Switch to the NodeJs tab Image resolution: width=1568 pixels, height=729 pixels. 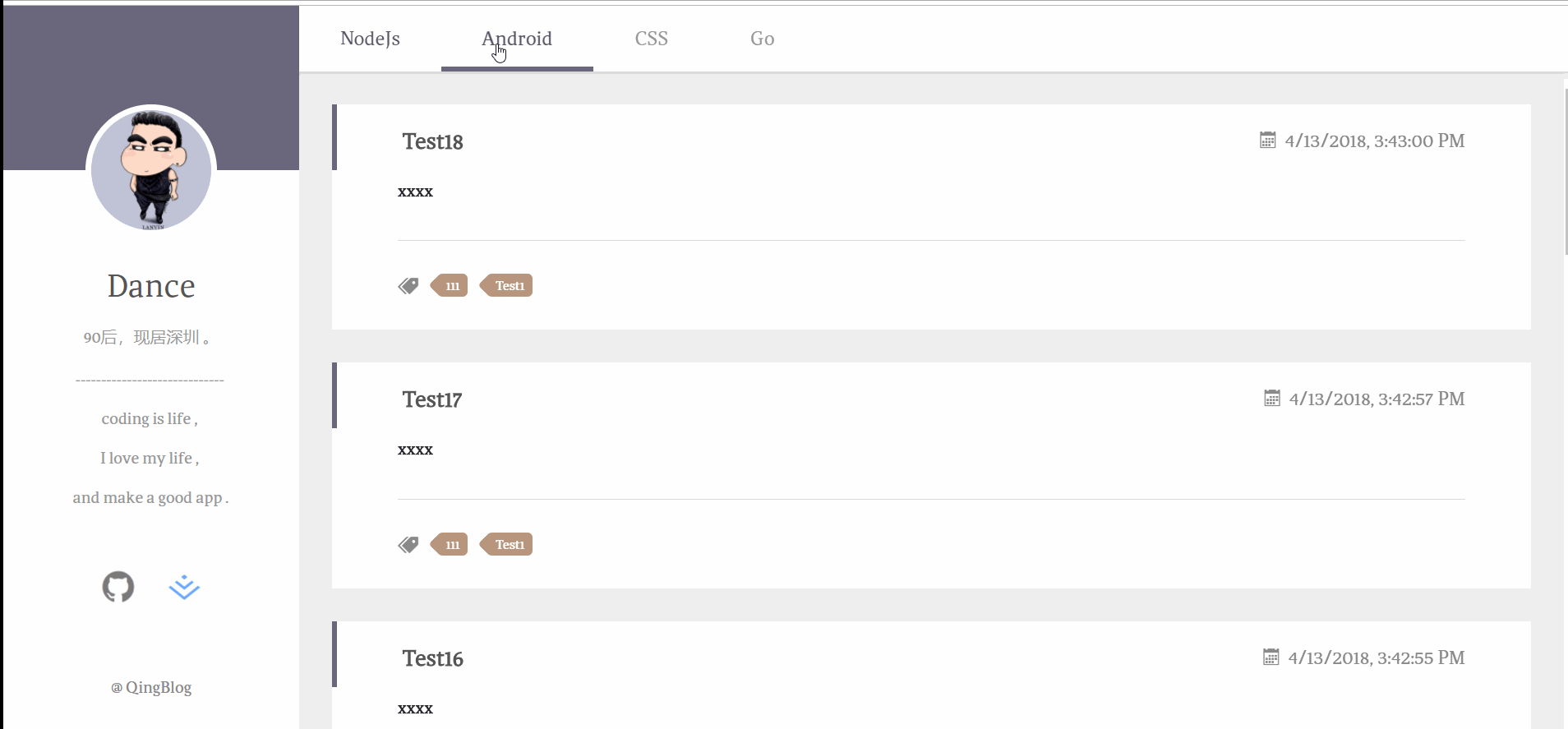(x=370, y=39)
